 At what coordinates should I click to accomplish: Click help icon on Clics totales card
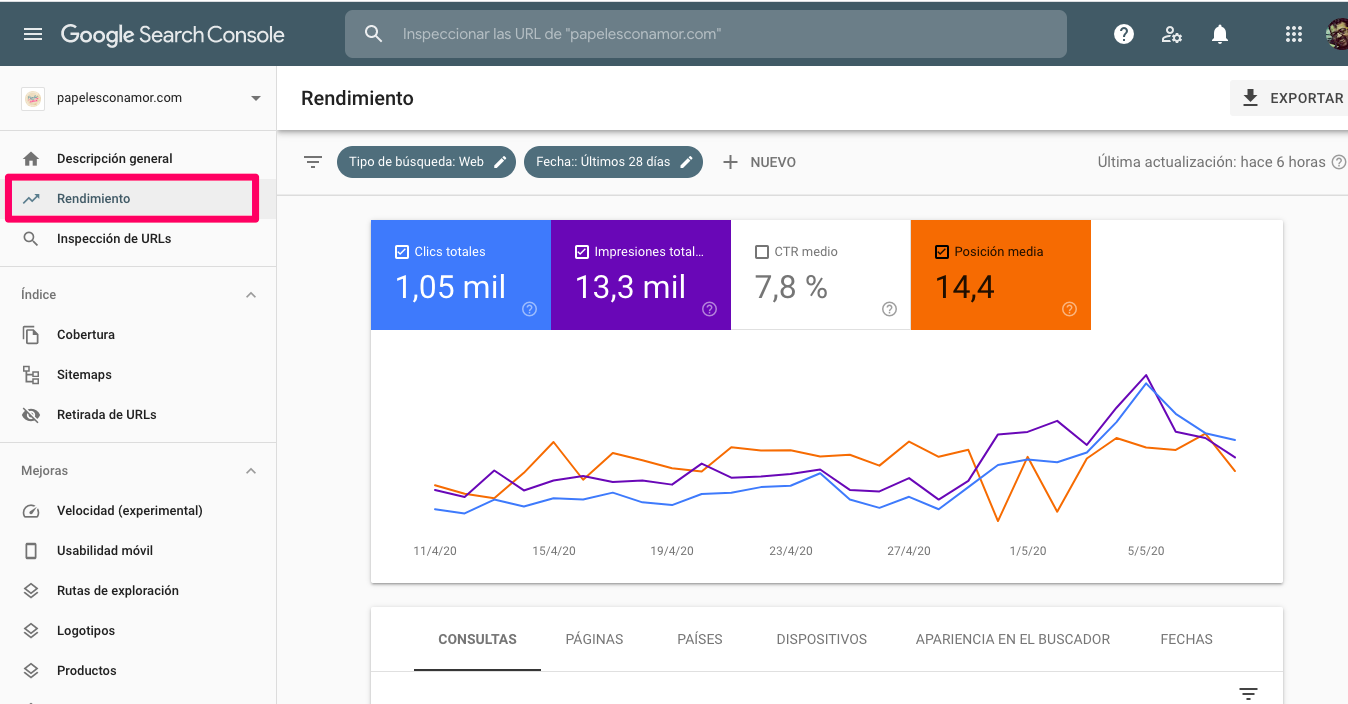point(530,309)
